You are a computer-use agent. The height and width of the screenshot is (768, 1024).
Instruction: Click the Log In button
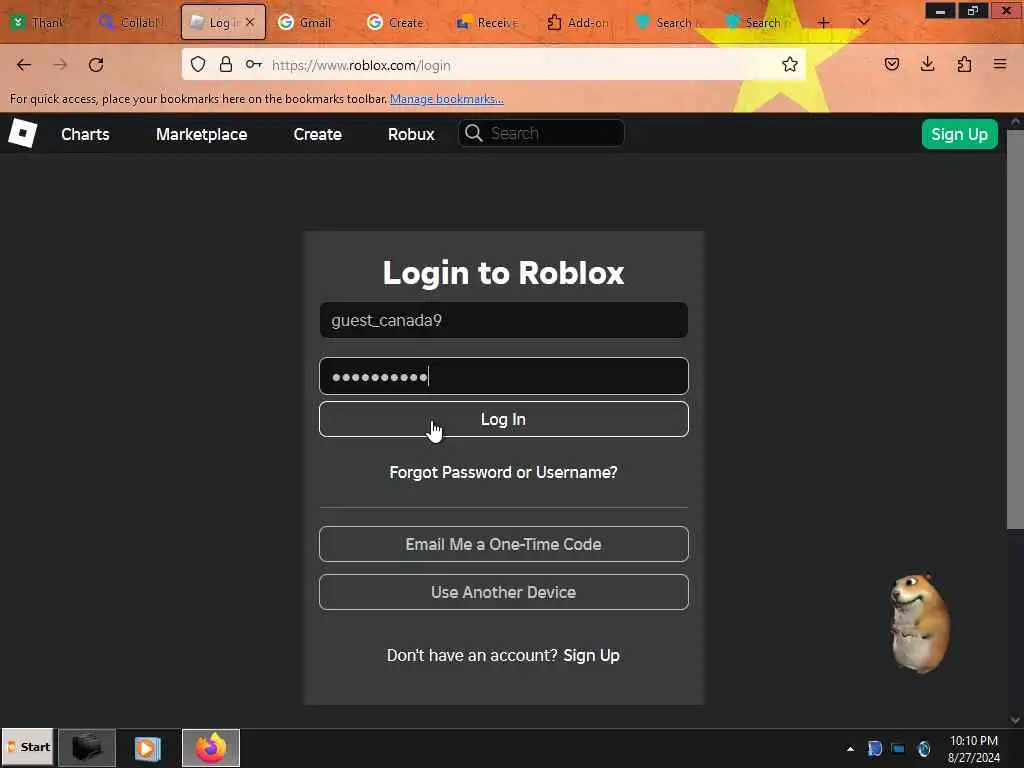[x=504, y=419]
